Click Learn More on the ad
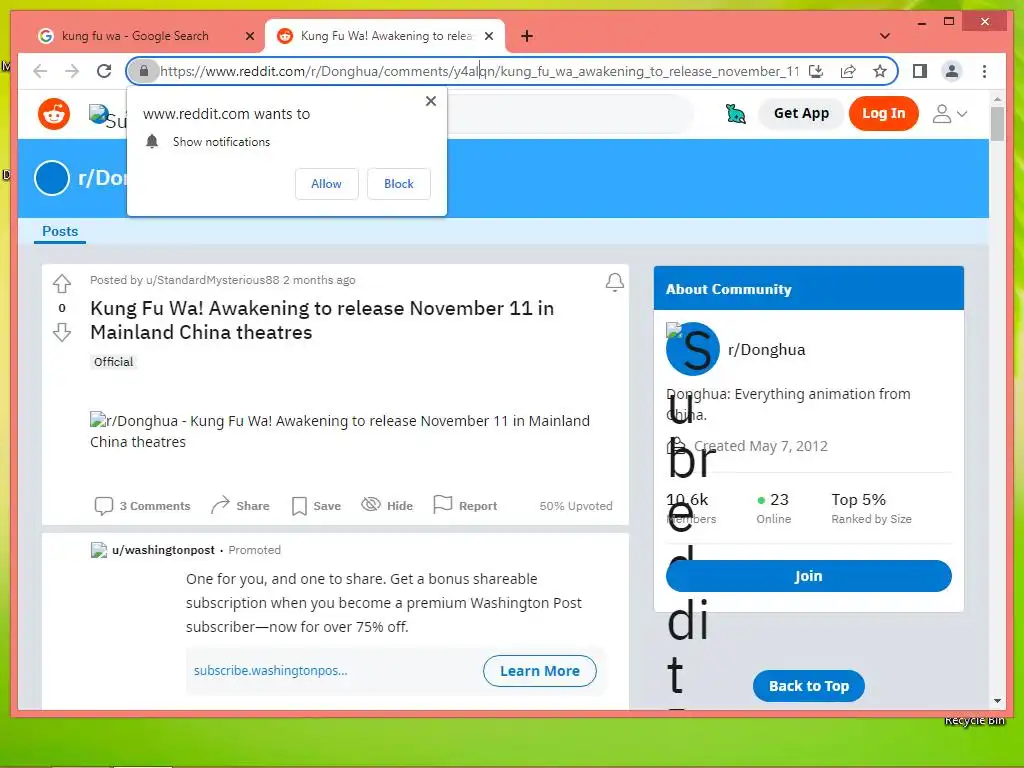Viewport: 1024px width, 768px height. (539, 671)
